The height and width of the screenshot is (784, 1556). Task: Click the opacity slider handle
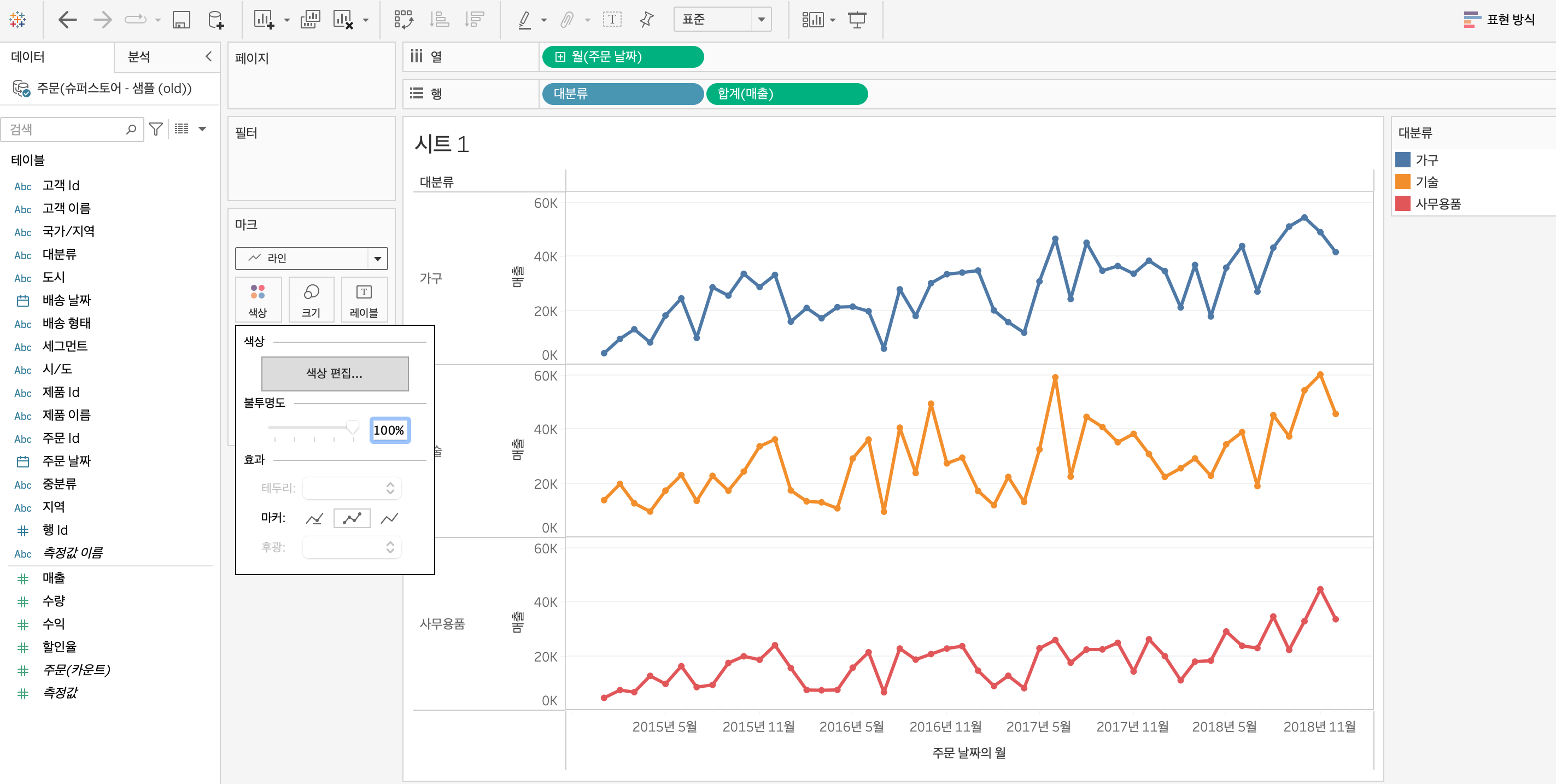point(352,428)
